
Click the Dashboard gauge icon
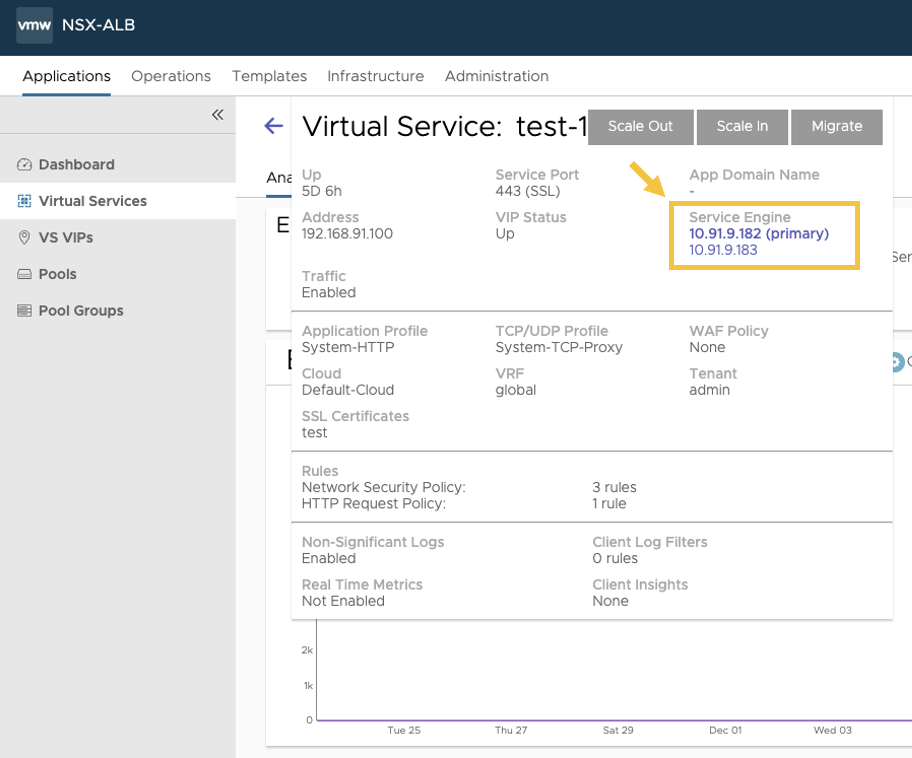(x=25, y=165)
